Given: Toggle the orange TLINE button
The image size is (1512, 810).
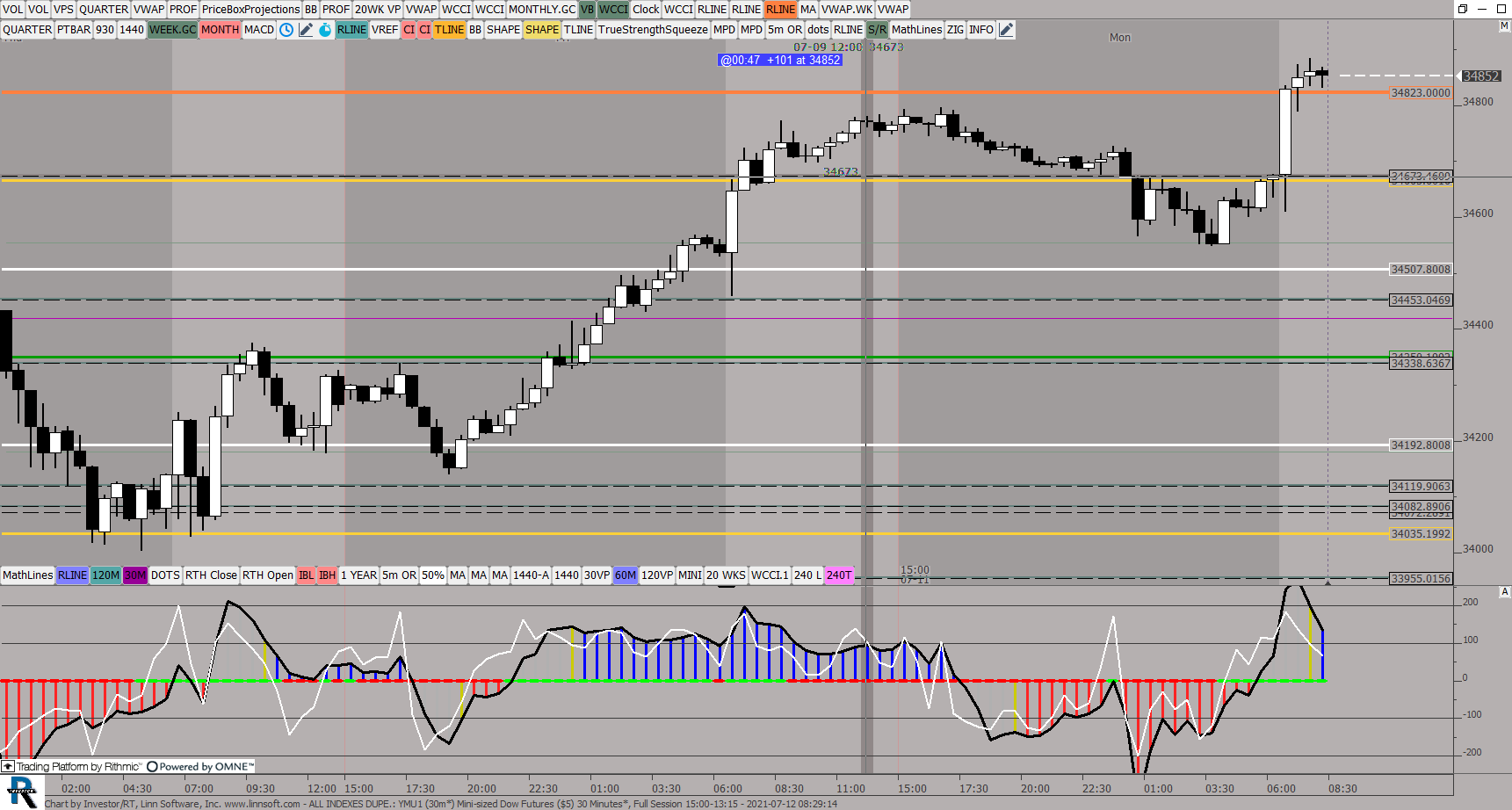Looking at the screenshot, I should [x=449, y=29].
